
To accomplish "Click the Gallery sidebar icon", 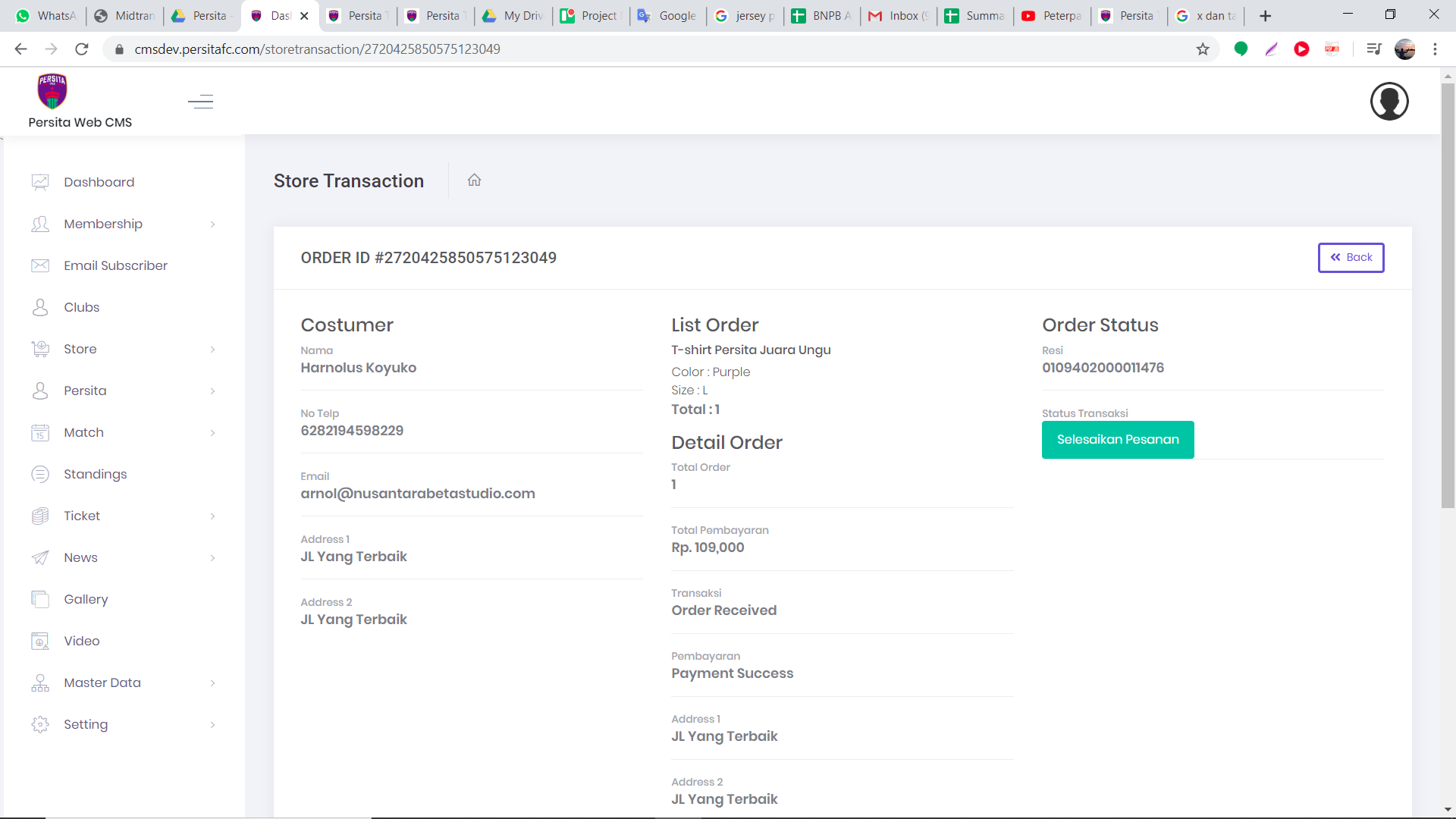I will click(40, 599).
